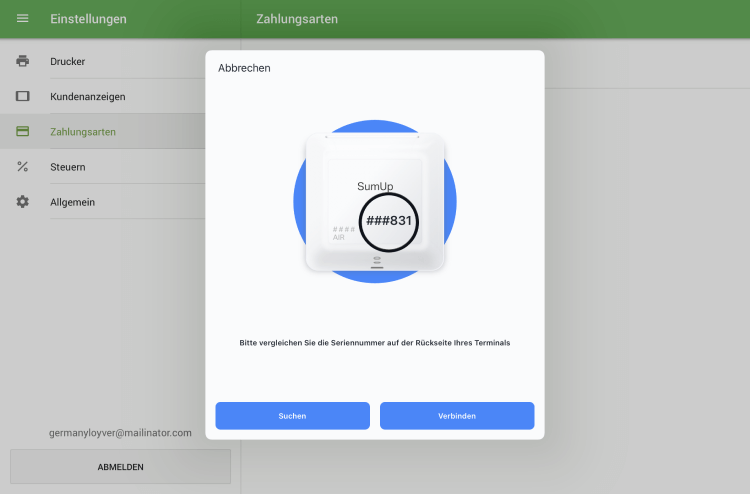750x494 pixels.
Task: Click the customer display screen icon
Action: 22,97
